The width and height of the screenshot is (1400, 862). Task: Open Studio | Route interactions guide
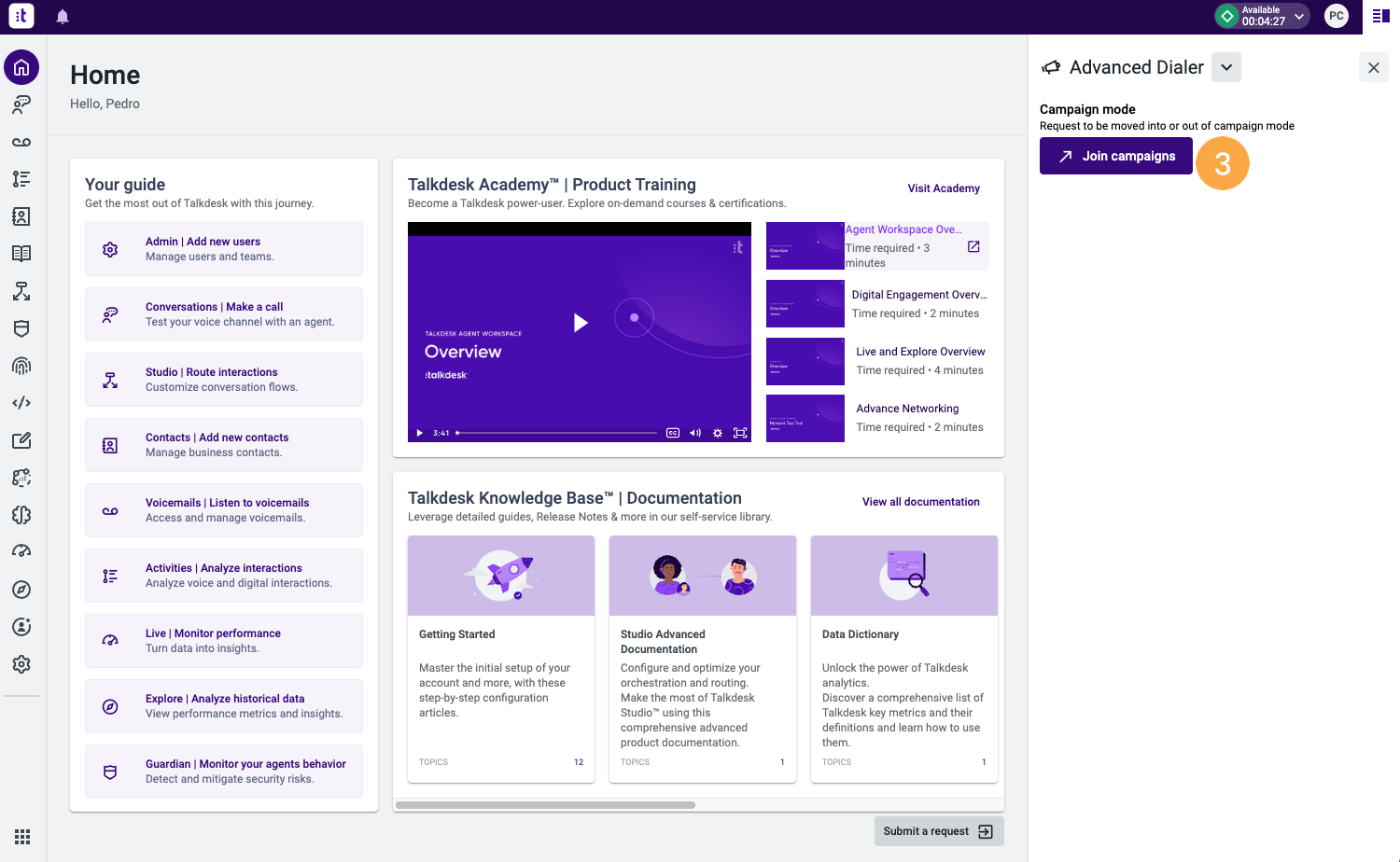pyautogui.click(x=224, y=380)
